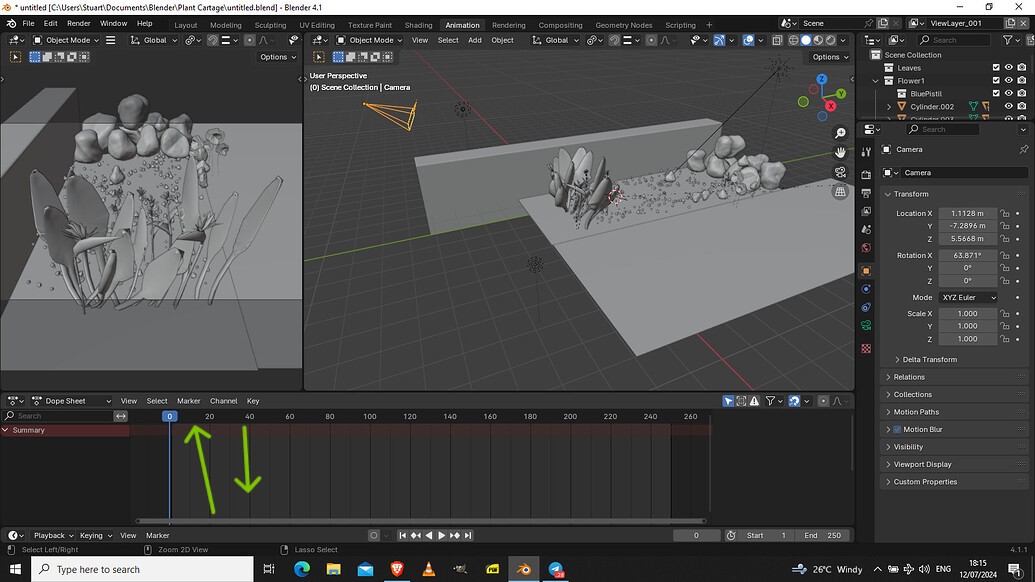
Task: Open the Dope Sheet mode dropdown
Action: click(71, 401)
